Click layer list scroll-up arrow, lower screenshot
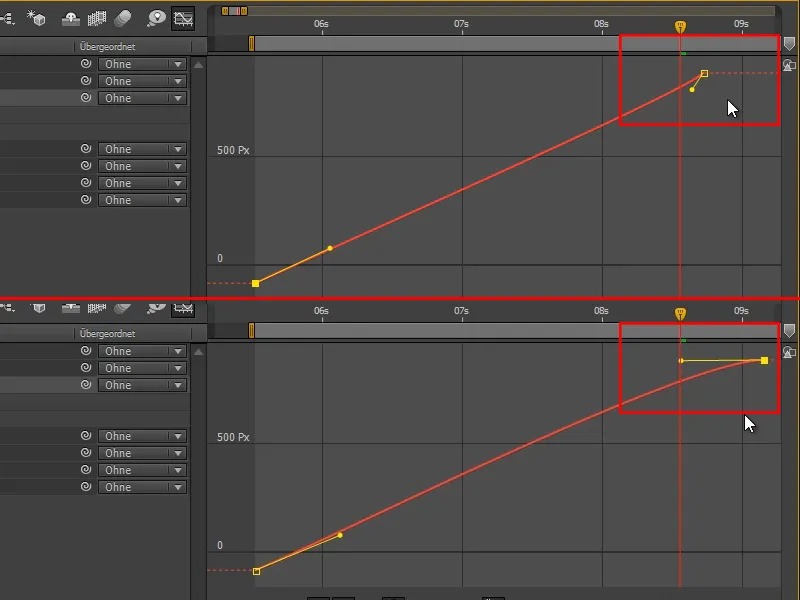The width and height of the screenshot is (800, 600). (198, 352)
